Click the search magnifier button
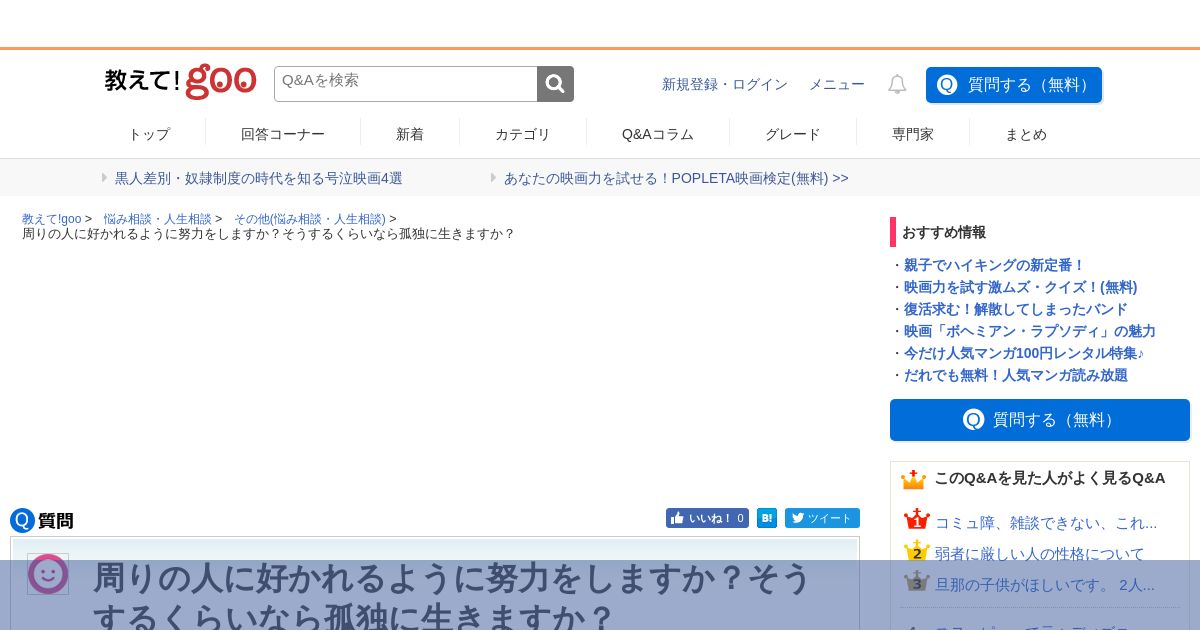This screenshot has width=1200, height=630. click(555, 84)
